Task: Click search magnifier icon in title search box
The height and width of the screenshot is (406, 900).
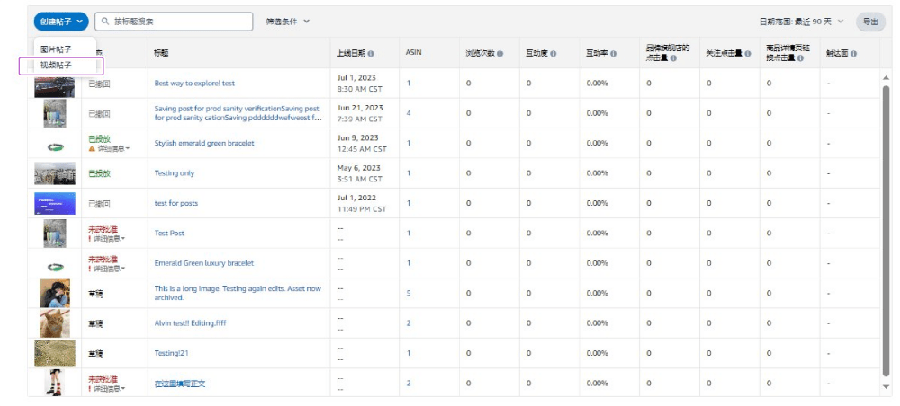Action: point(105,21)
